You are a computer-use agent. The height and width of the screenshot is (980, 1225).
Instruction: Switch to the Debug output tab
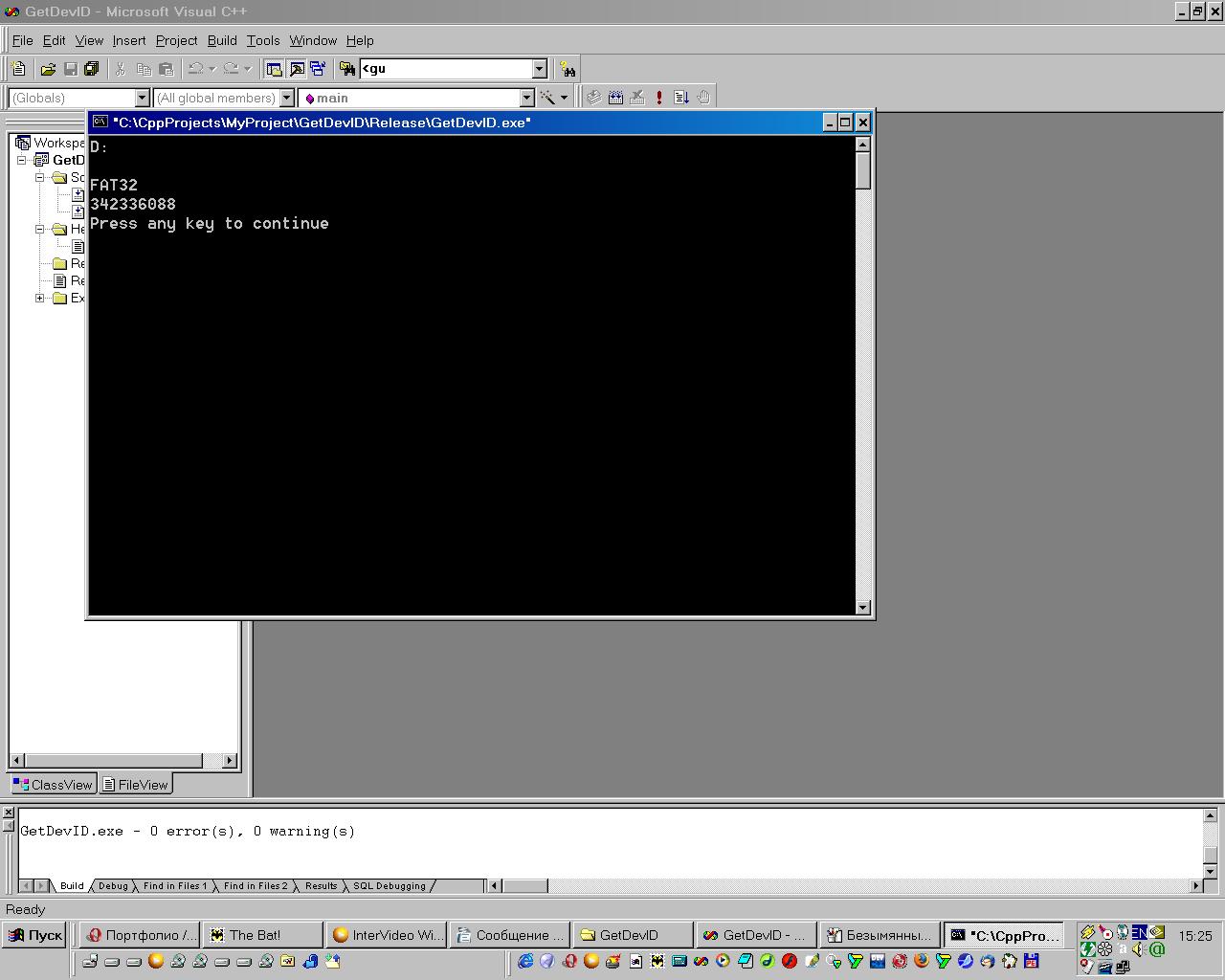(113, 886)
